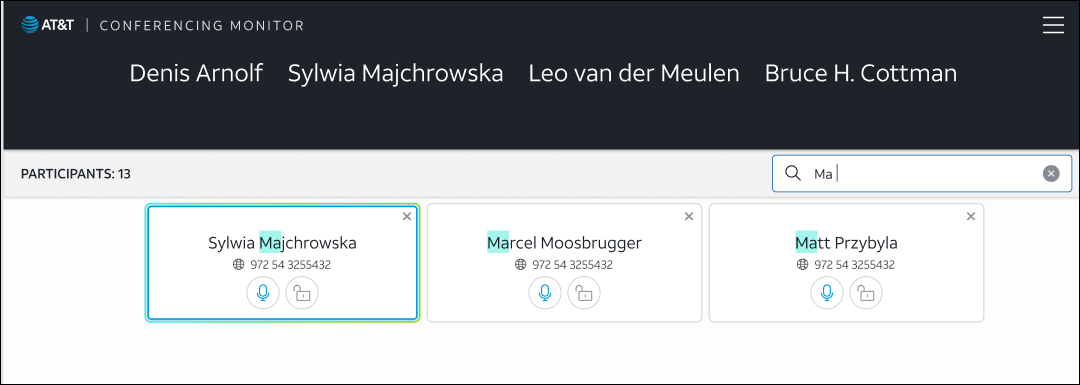The image size is (1080, 385).
Task: Mute Marcel Moosbrugger's microphone
Action: point(545,293)
